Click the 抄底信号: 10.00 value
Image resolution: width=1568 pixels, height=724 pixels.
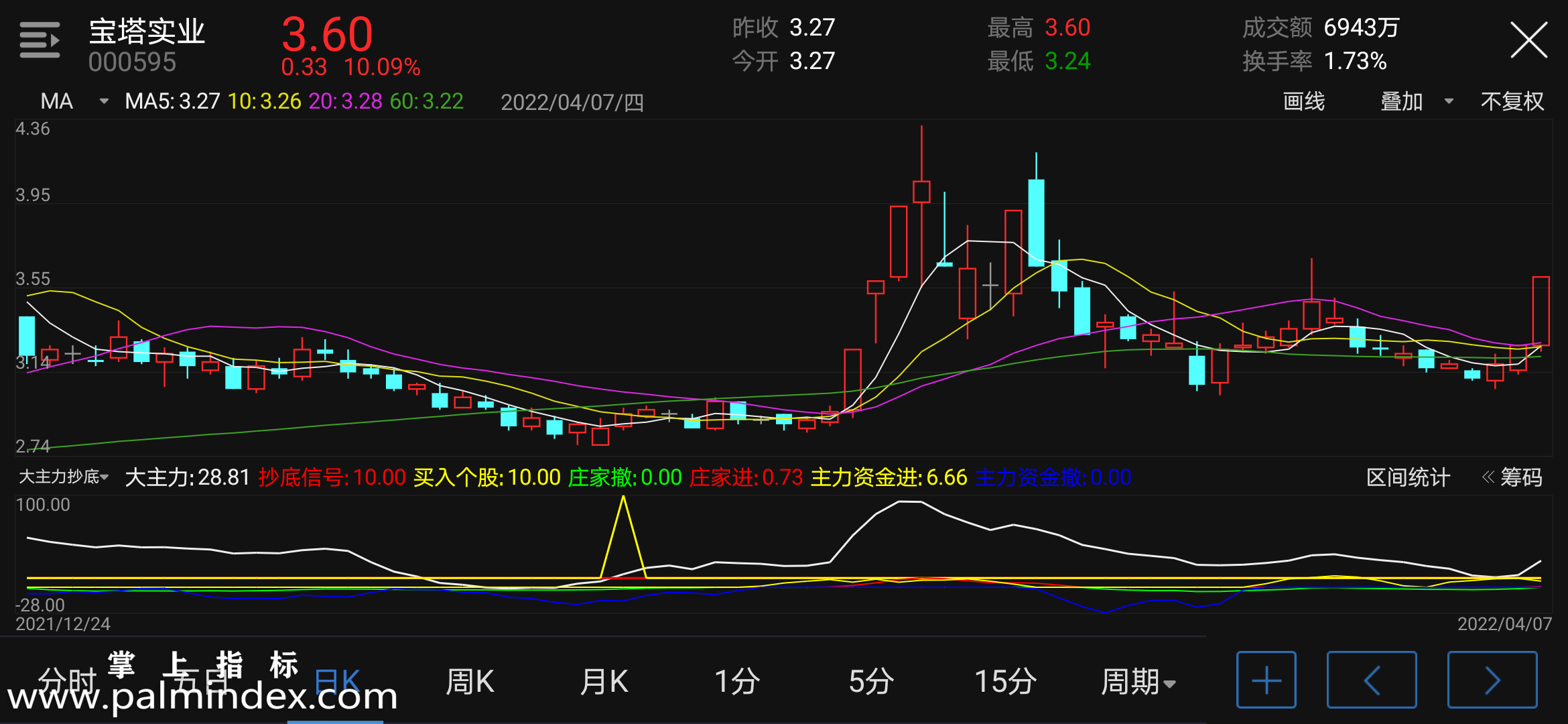(x=332, y=477)
